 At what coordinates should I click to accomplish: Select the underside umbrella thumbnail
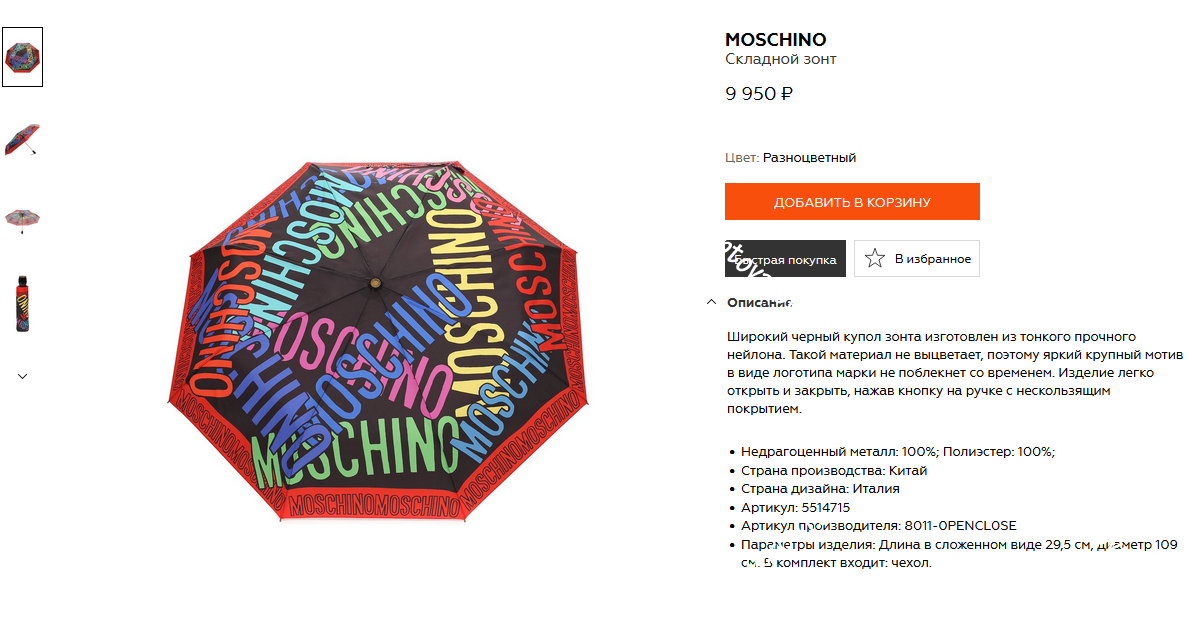(22, 221)
